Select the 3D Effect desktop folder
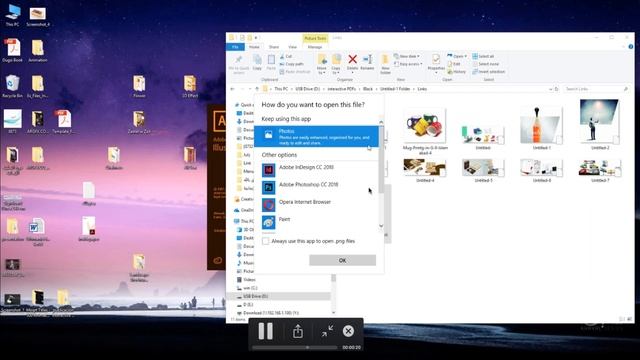Viewport: 640px width, 360px height. tap(190, 86)
